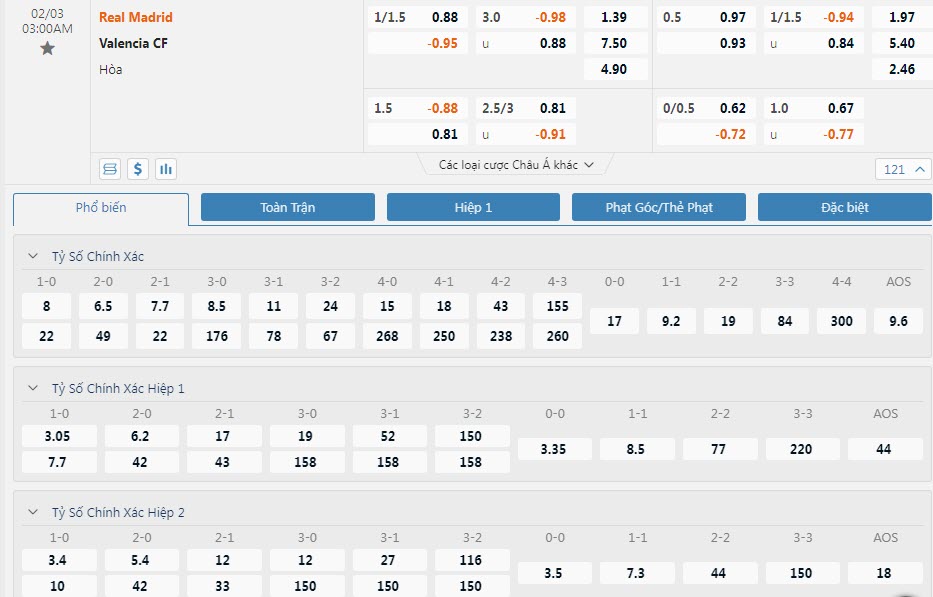Switch to the Toàn Trận tab

(287, 207)
